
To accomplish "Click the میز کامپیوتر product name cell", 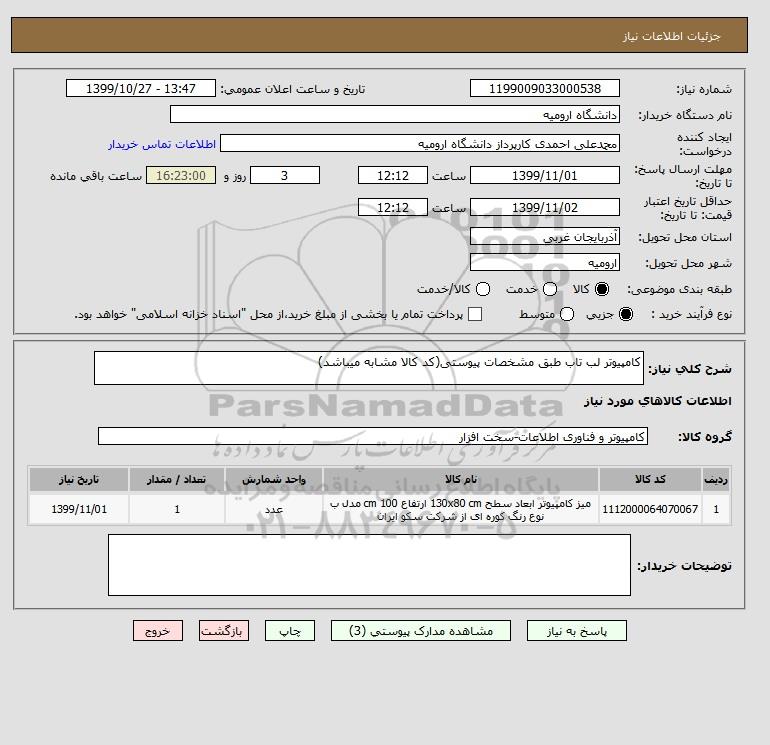I will click(461, 509).
